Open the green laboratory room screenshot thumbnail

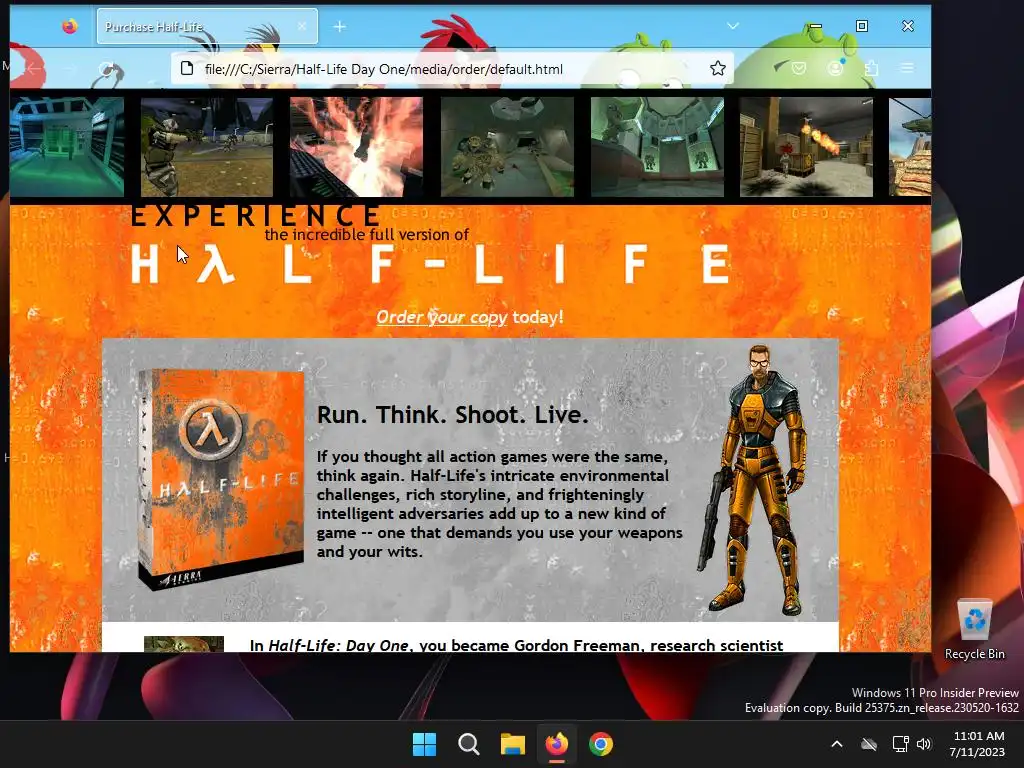[67, 146]
